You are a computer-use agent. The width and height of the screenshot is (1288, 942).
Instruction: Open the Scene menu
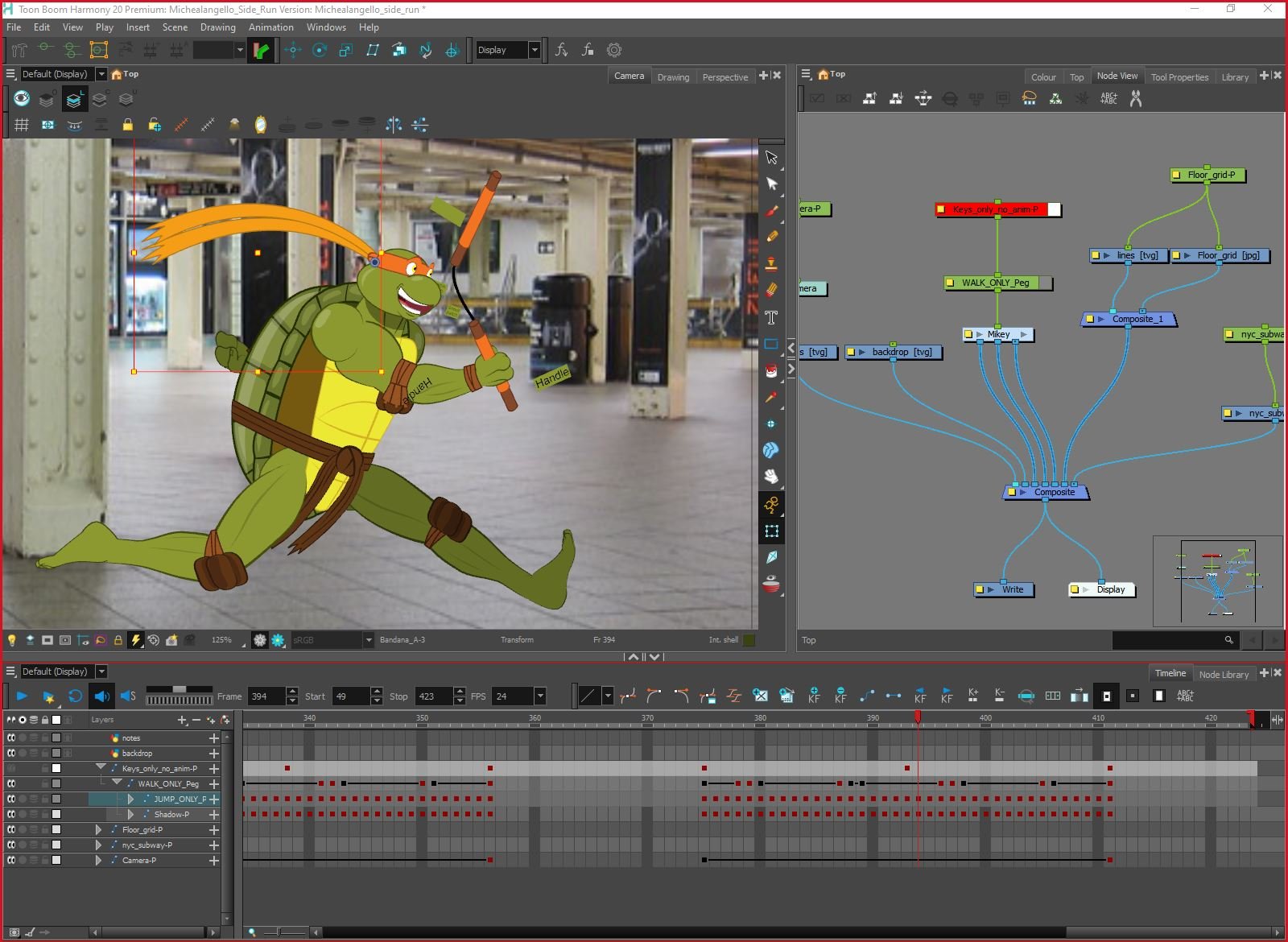[175, 27]
